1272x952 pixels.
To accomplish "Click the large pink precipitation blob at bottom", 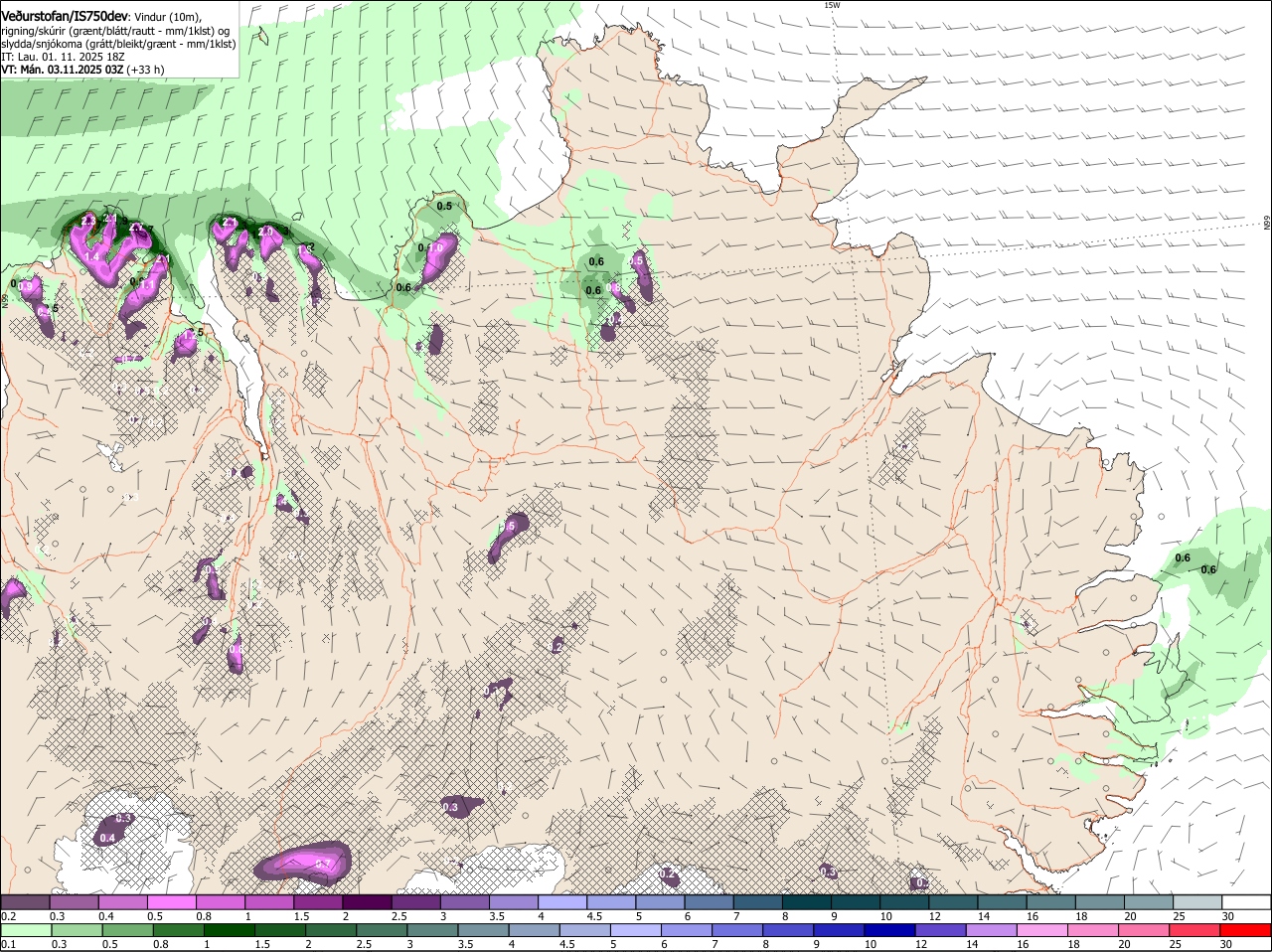I will coord(304,863).
